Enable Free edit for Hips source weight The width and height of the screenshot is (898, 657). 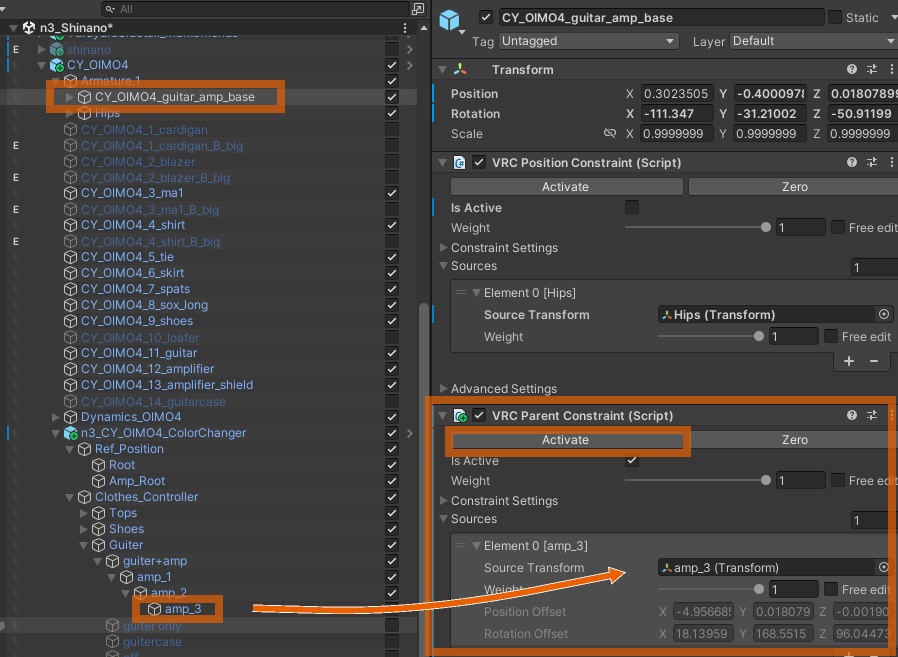[x=830, y=336]
